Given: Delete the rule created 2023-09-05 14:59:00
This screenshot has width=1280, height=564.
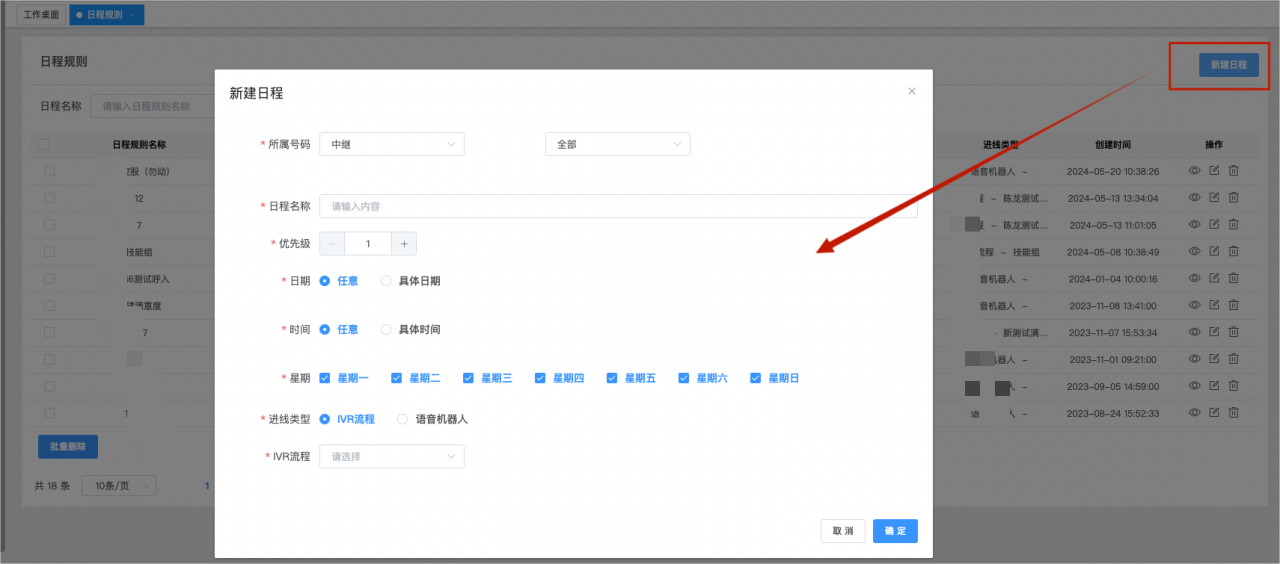Looking at the screenshot, I should pyautogui.click(x=1233, y=386).
